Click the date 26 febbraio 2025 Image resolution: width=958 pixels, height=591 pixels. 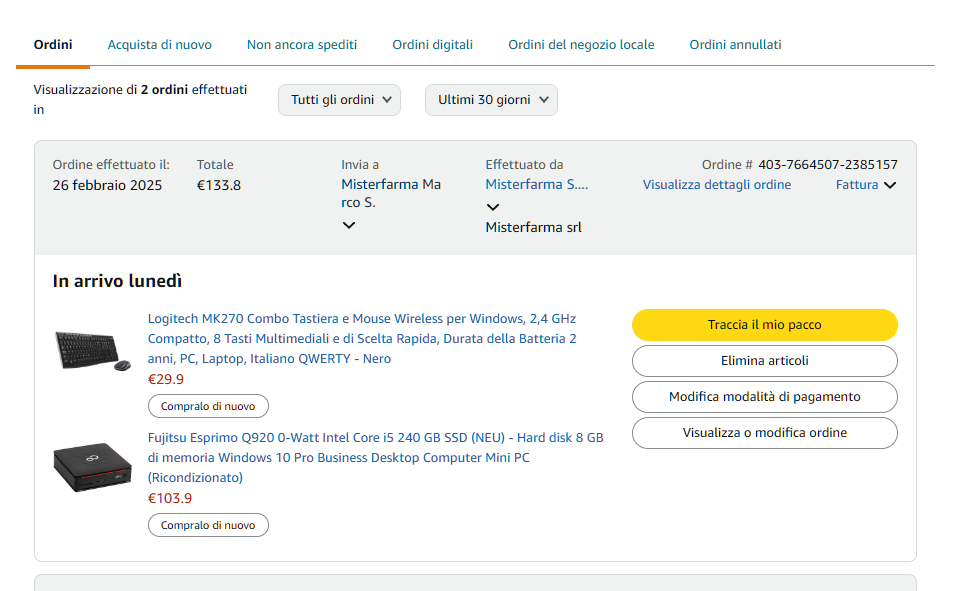[107, 185]
